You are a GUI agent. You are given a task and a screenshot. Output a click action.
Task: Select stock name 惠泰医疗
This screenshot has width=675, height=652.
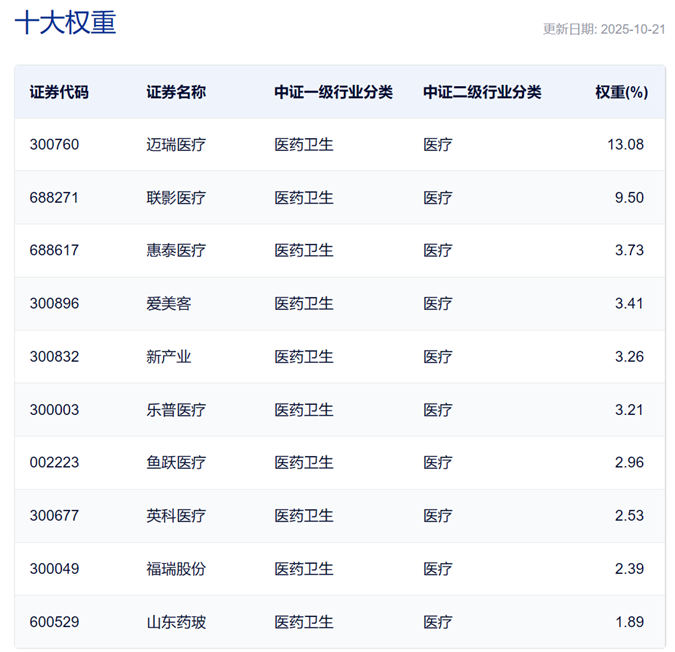coord(176,250)
